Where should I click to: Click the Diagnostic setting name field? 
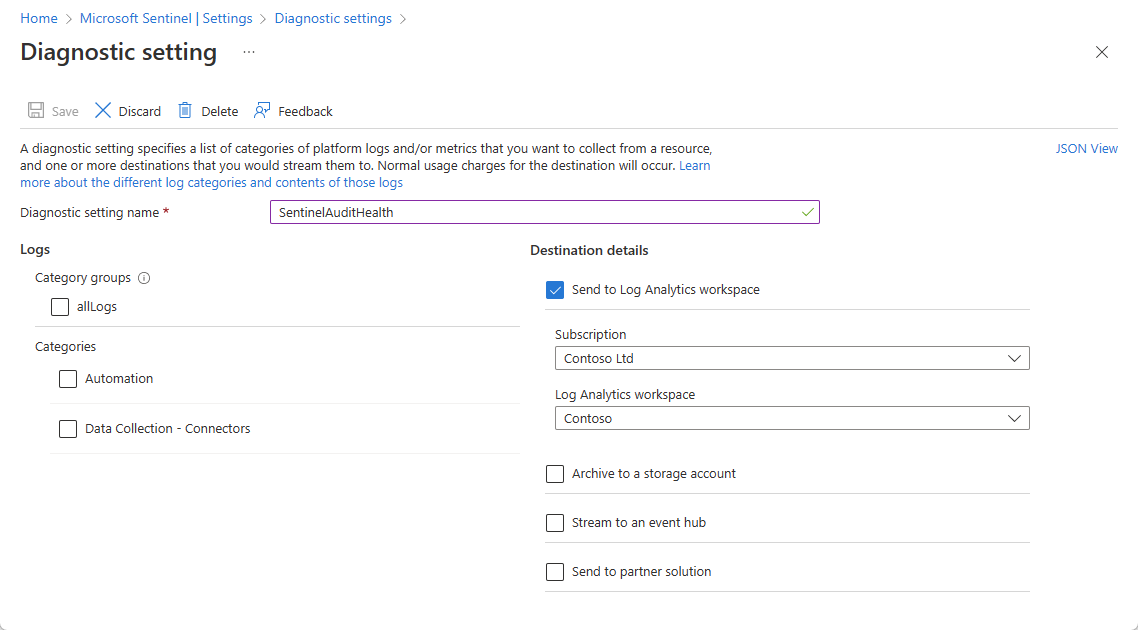click(544, 212)
